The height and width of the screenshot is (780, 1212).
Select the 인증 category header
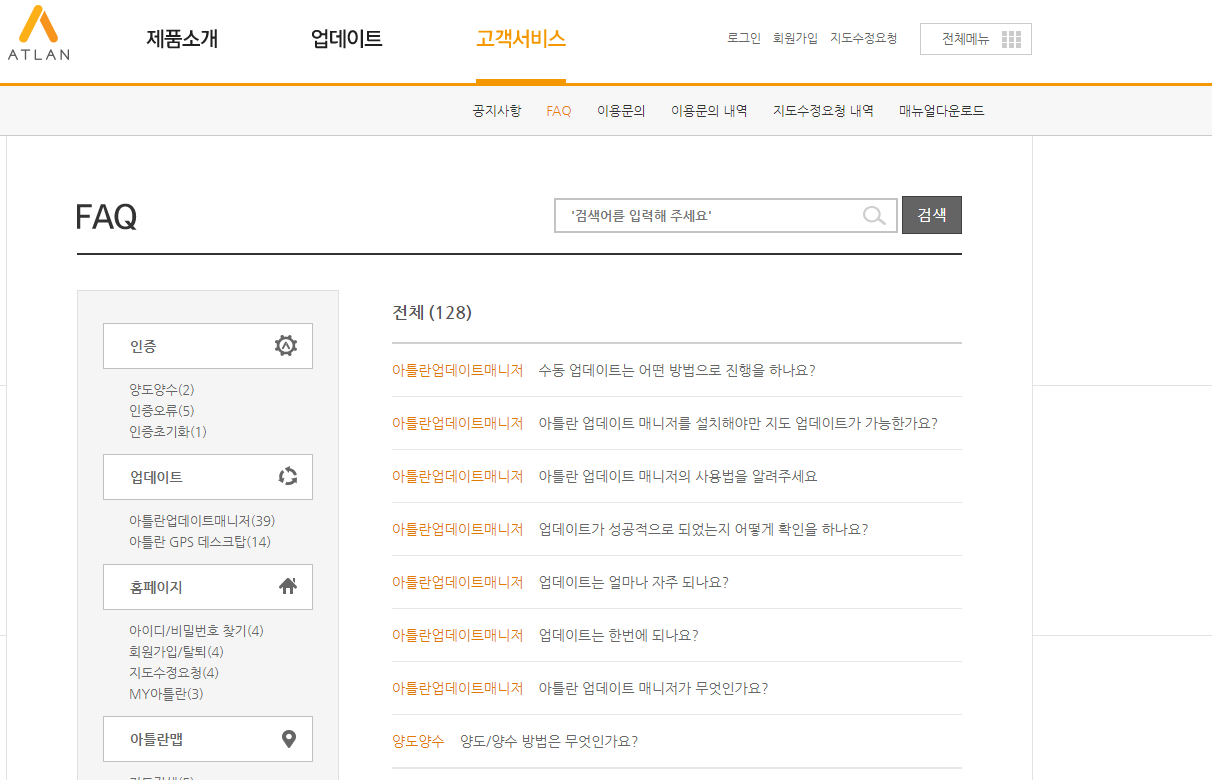click(208, 346)
